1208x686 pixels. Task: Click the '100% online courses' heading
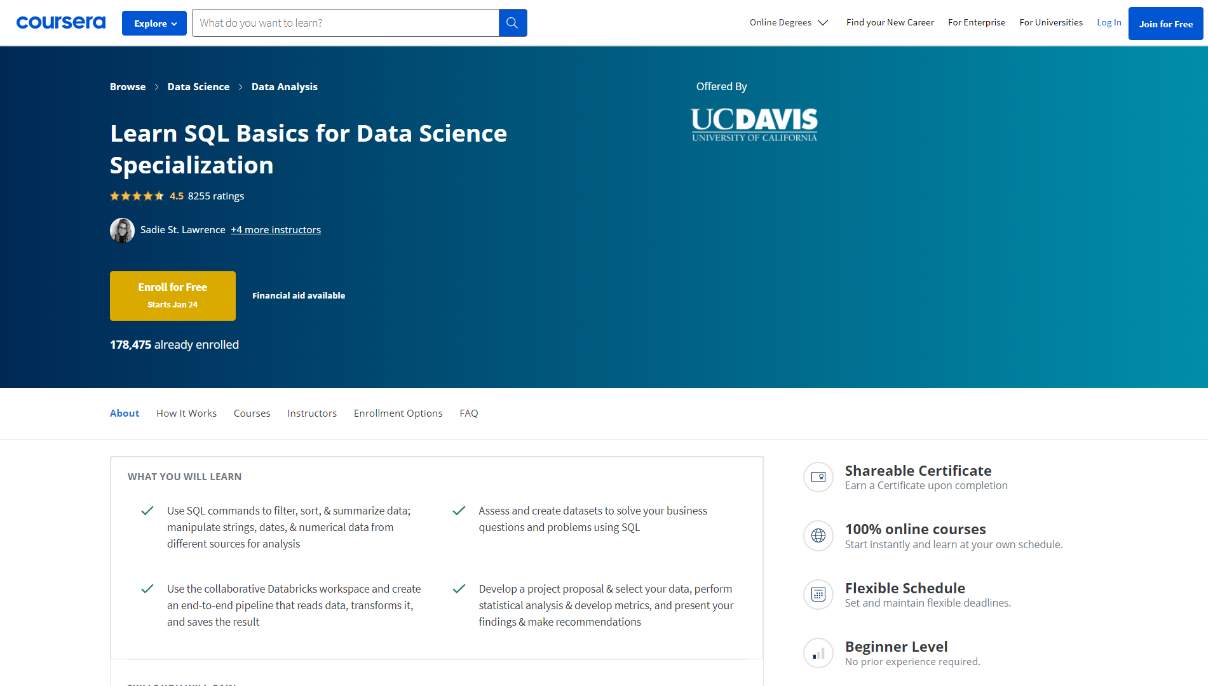pyautogui.click(x=915, y=529)
